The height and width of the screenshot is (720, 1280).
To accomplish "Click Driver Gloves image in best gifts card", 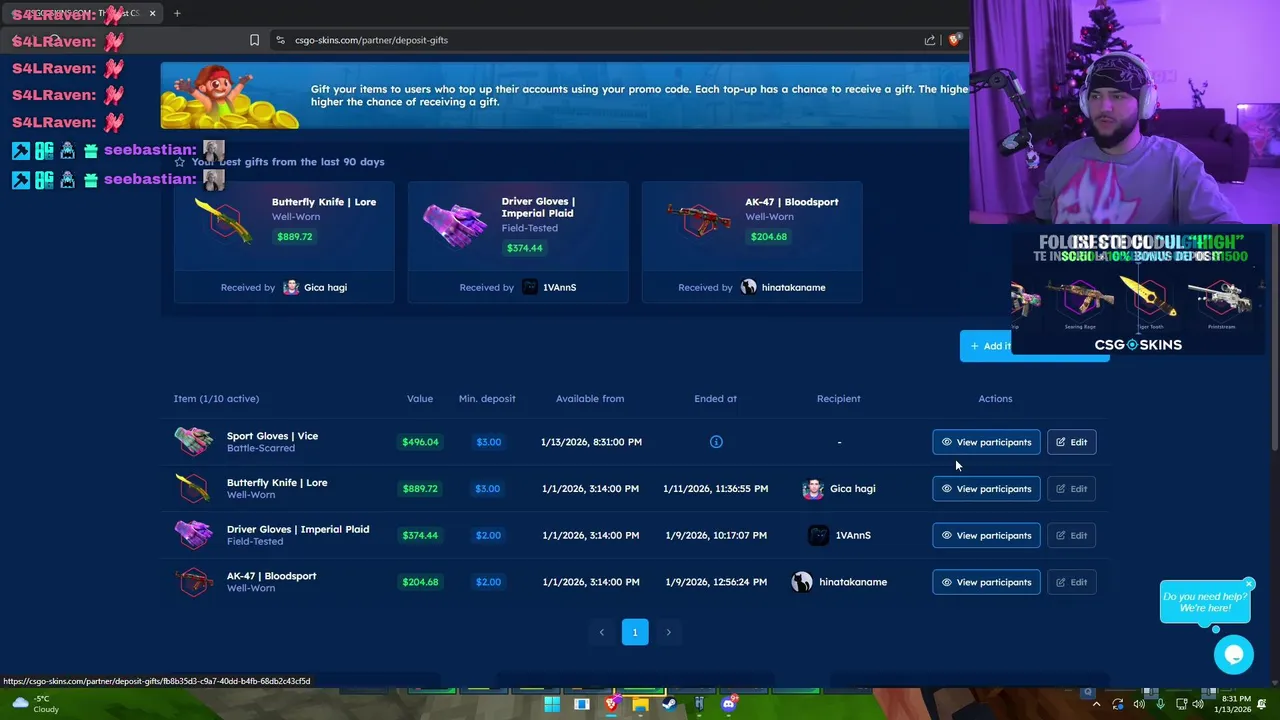I will coord(455,223).
